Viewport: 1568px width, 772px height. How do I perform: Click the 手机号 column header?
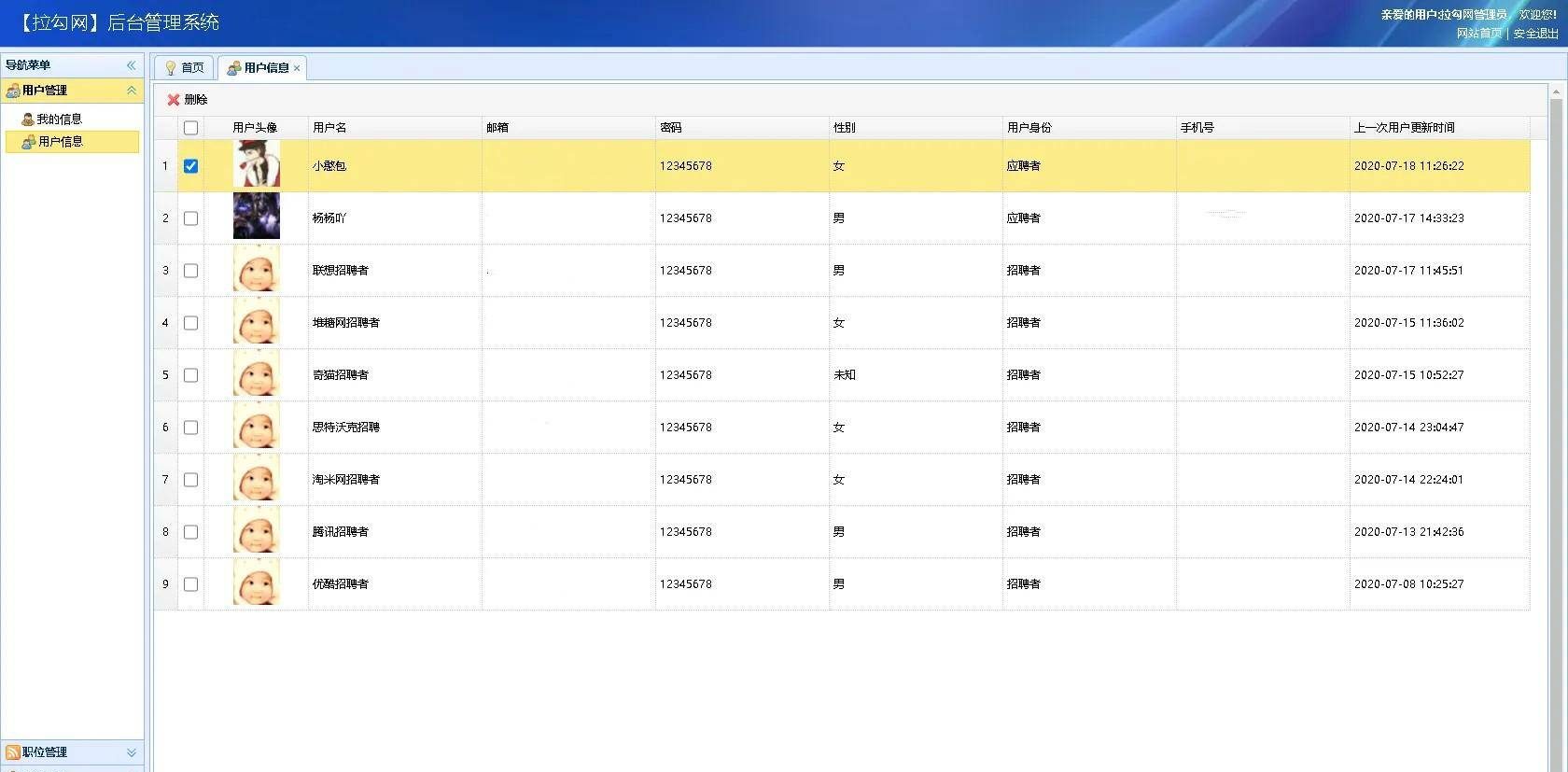click(1263, 128)
